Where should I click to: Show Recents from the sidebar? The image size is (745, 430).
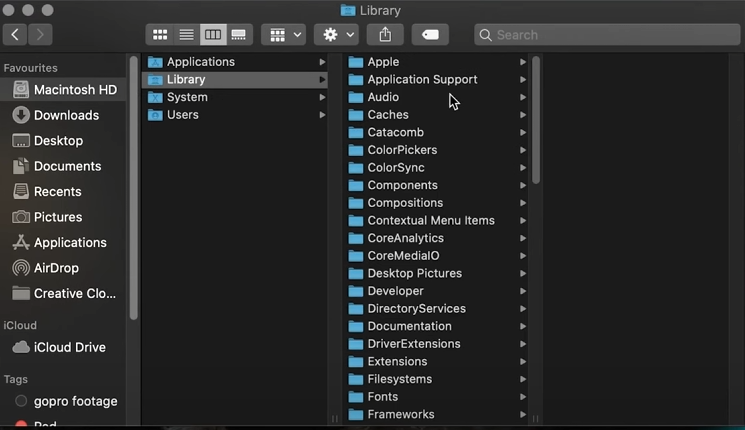[64, 191]
